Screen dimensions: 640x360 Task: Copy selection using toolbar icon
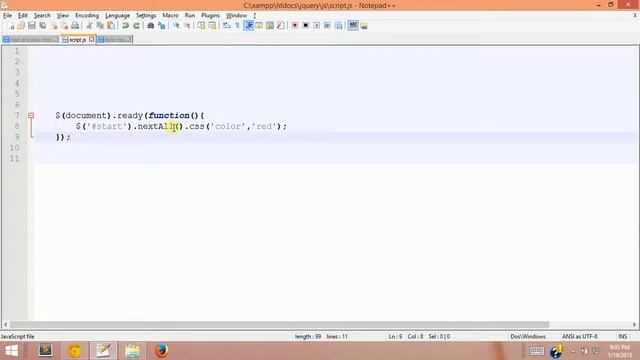(x=100, y=26)
